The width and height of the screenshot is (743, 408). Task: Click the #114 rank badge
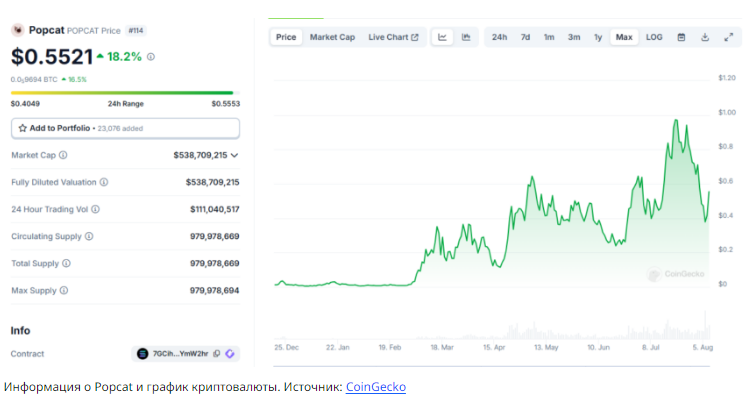136,30
